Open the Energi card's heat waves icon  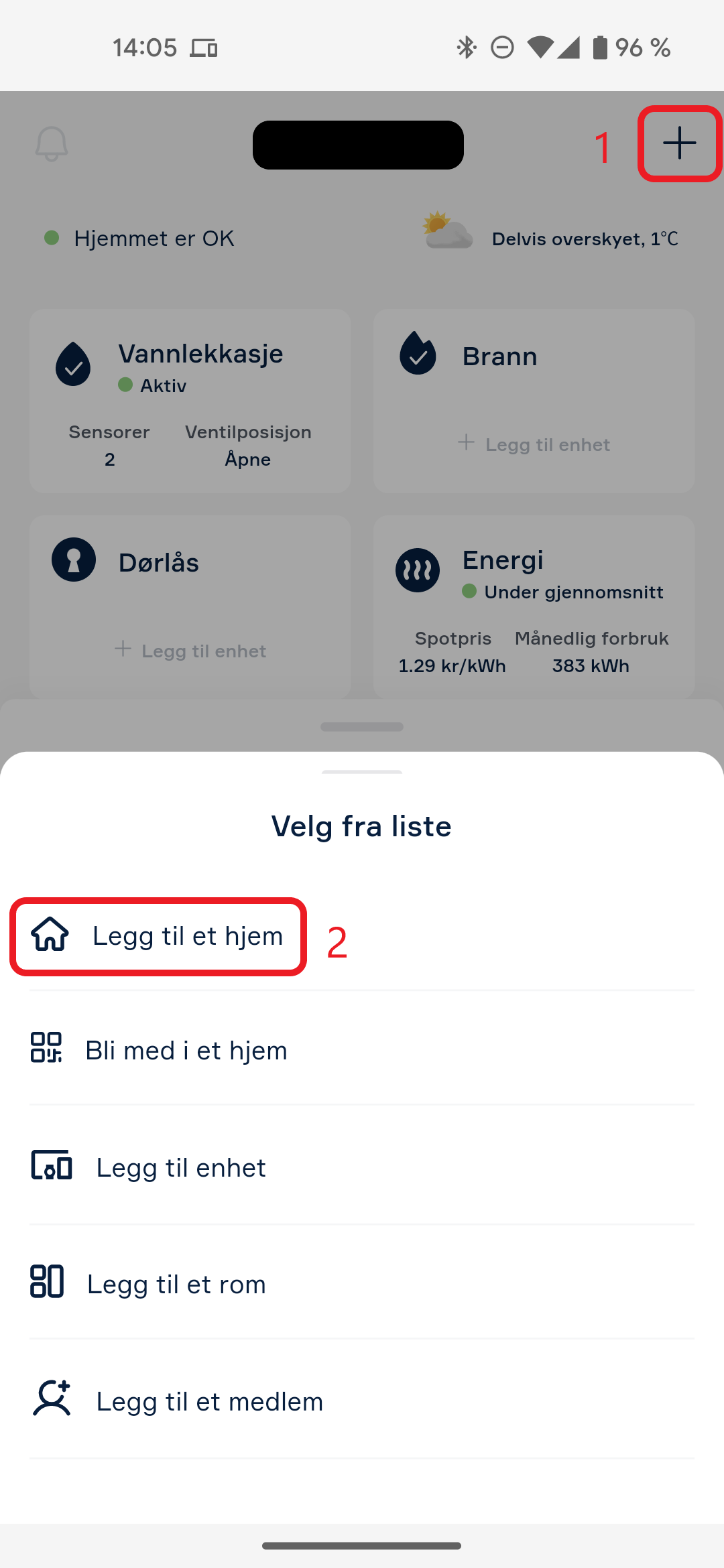[x=418, y=570]
